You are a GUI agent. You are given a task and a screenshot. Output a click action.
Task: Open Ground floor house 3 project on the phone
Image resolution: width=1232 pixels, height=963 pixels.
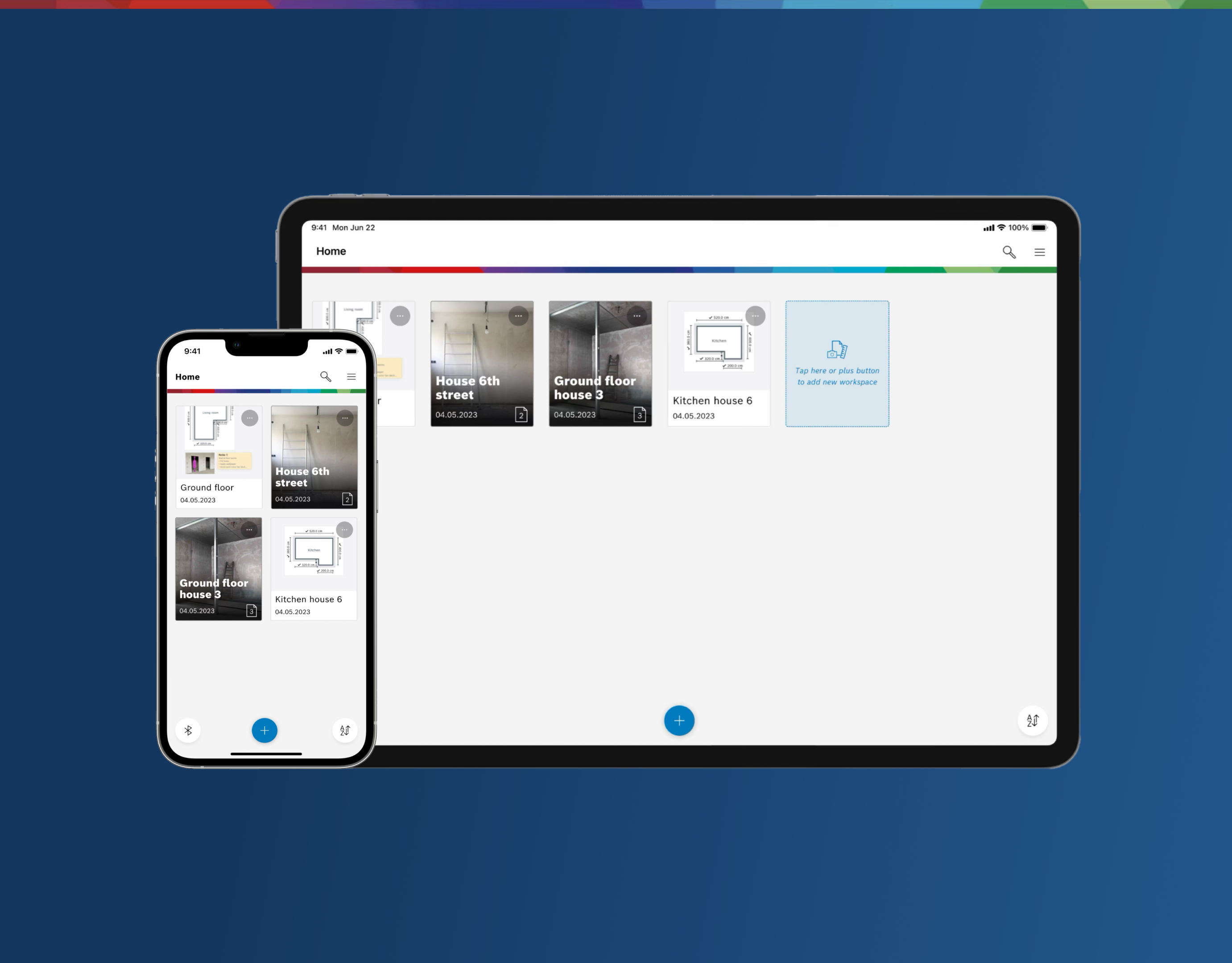point(219,569)
